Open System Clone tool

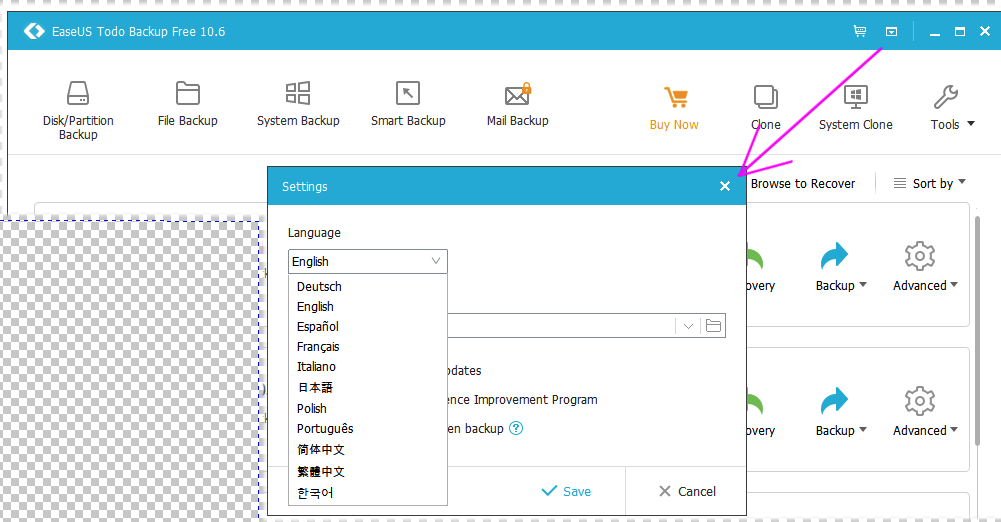click(x=855, y=107)
